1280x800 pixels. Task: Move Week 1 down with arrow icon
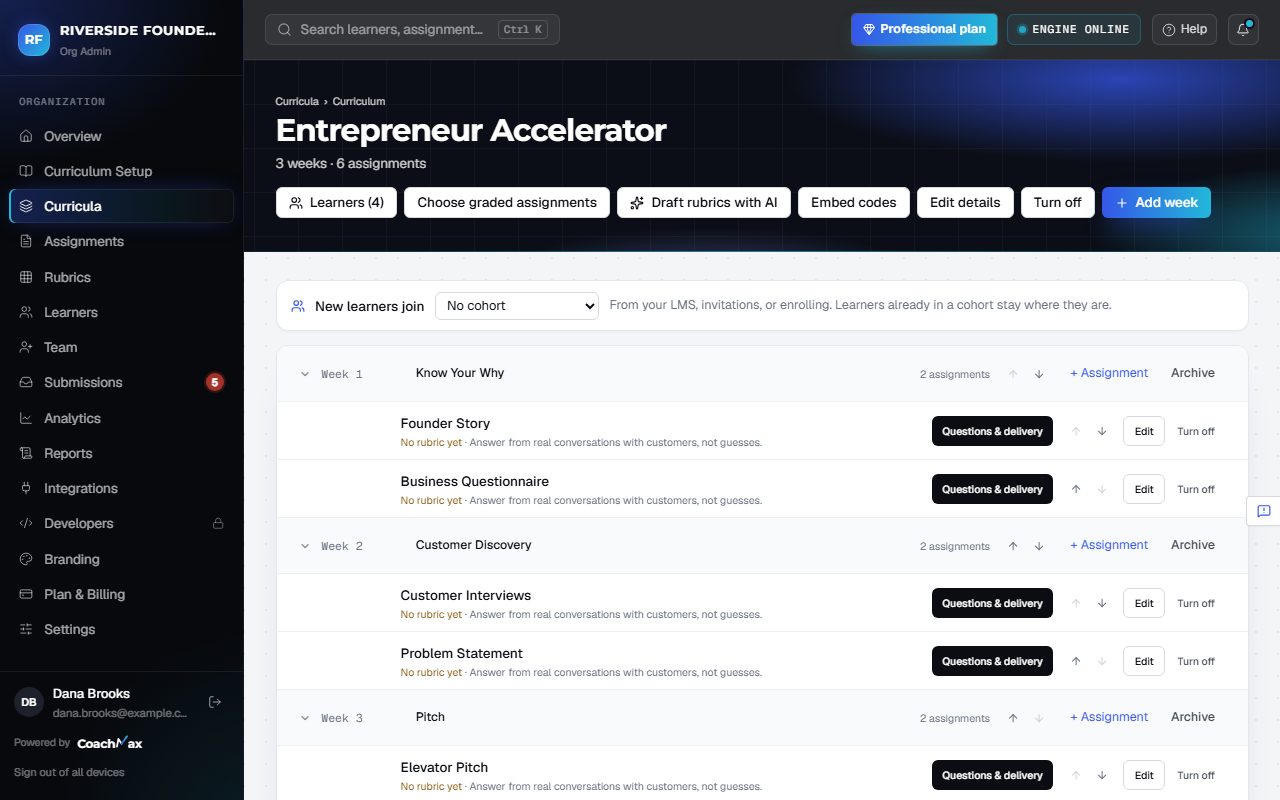click(1039, 374)
